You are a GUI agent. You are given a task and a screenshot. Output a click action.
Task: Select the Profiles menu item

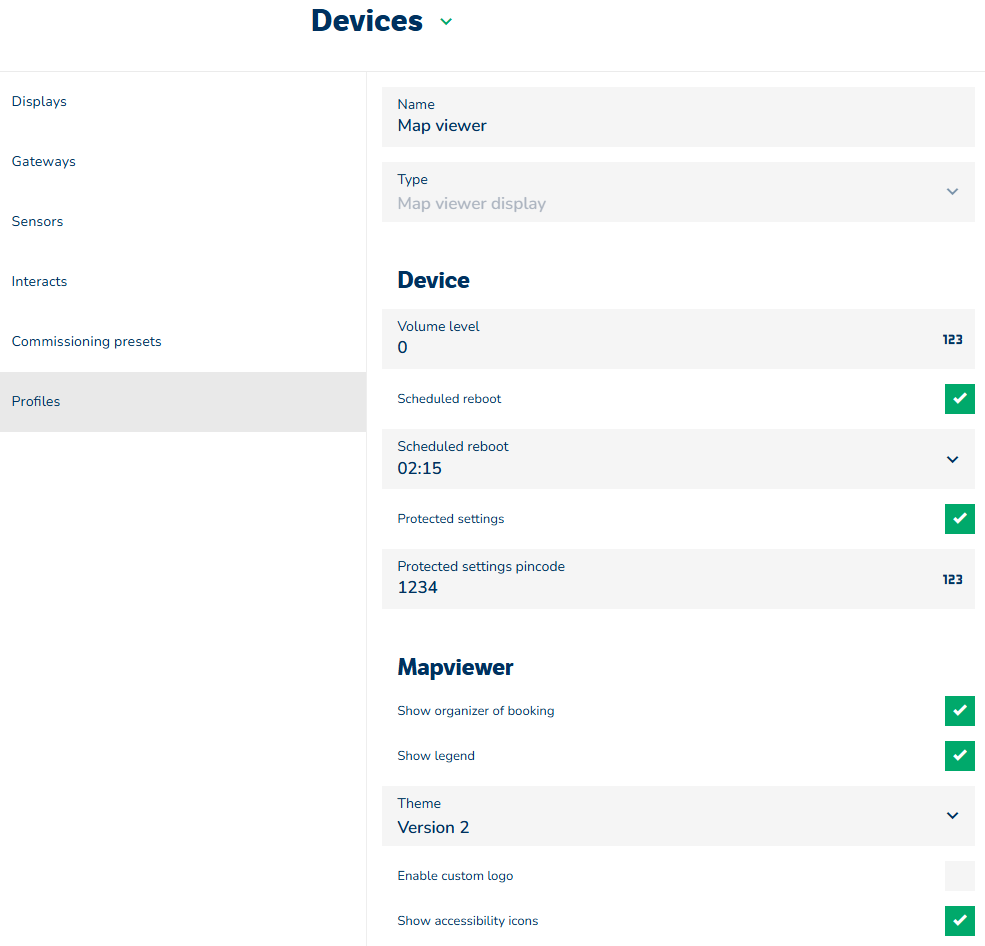tap(36, 402)
